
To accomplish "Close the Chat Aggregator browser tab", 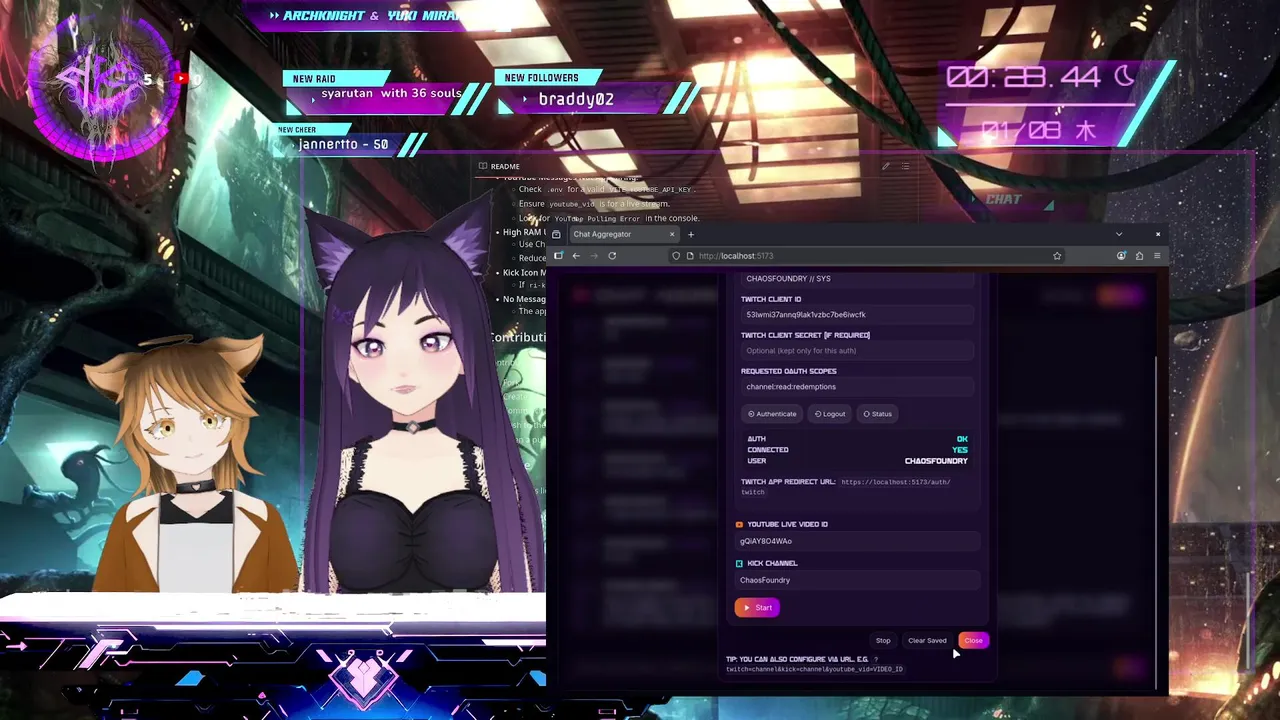I will [x=672, y=234].
